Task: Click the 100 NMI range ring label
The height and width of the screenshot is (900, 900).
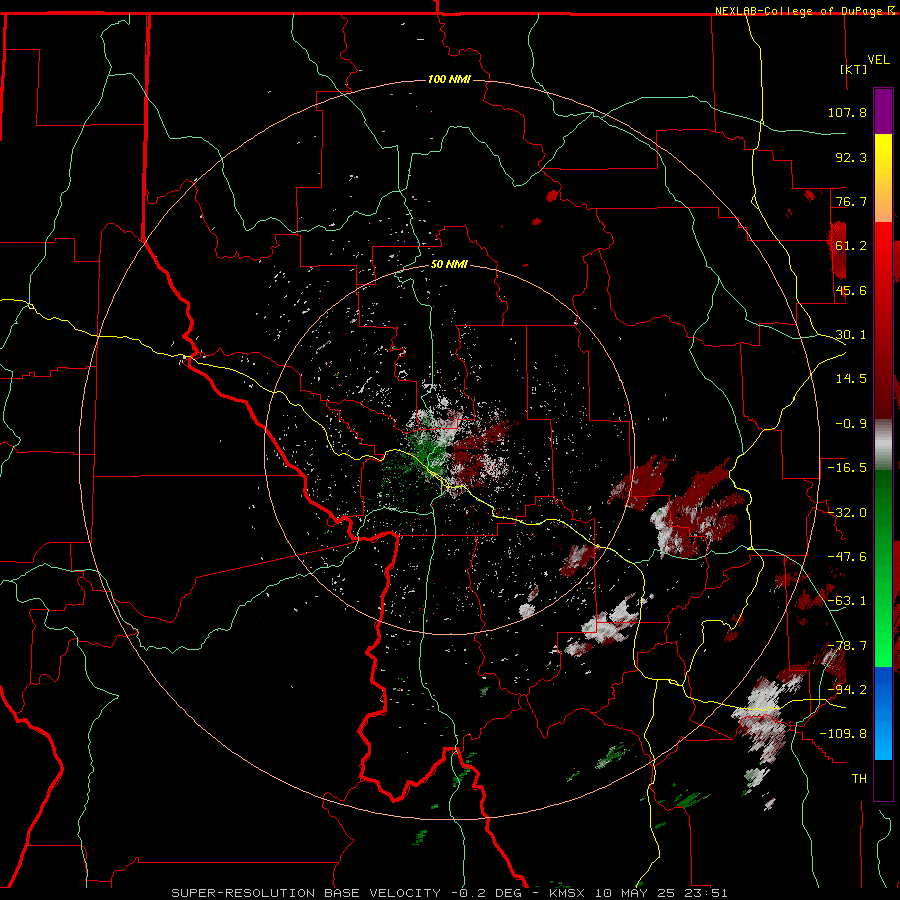Action: [x=449, y=79]
